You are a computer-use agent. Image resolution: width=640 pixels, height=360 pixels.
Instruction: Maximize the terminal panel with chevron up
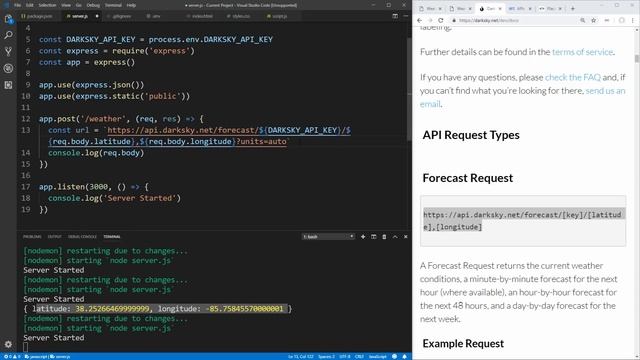coord(395,237)
